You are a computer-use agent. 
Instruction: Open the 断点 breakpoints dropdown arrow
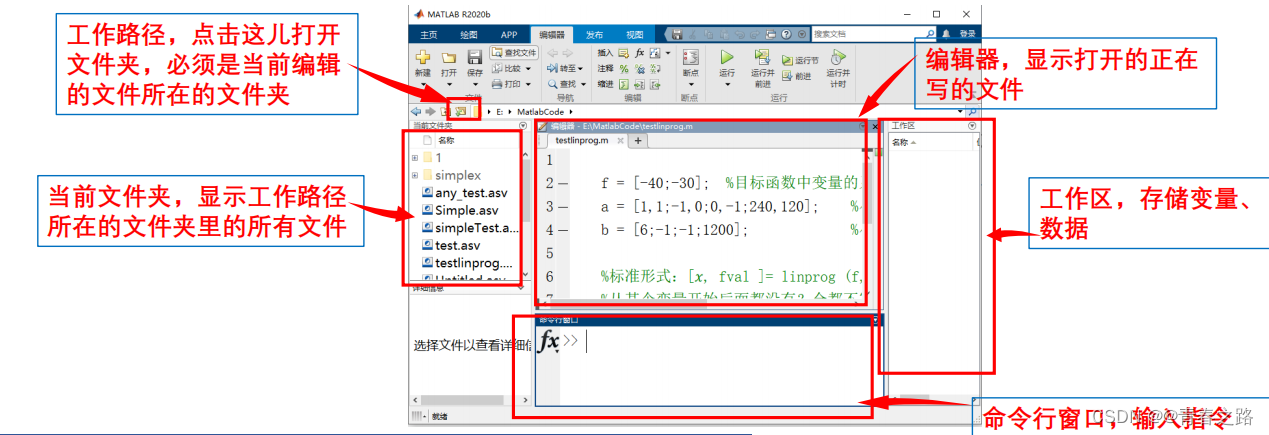click(690, 84)
